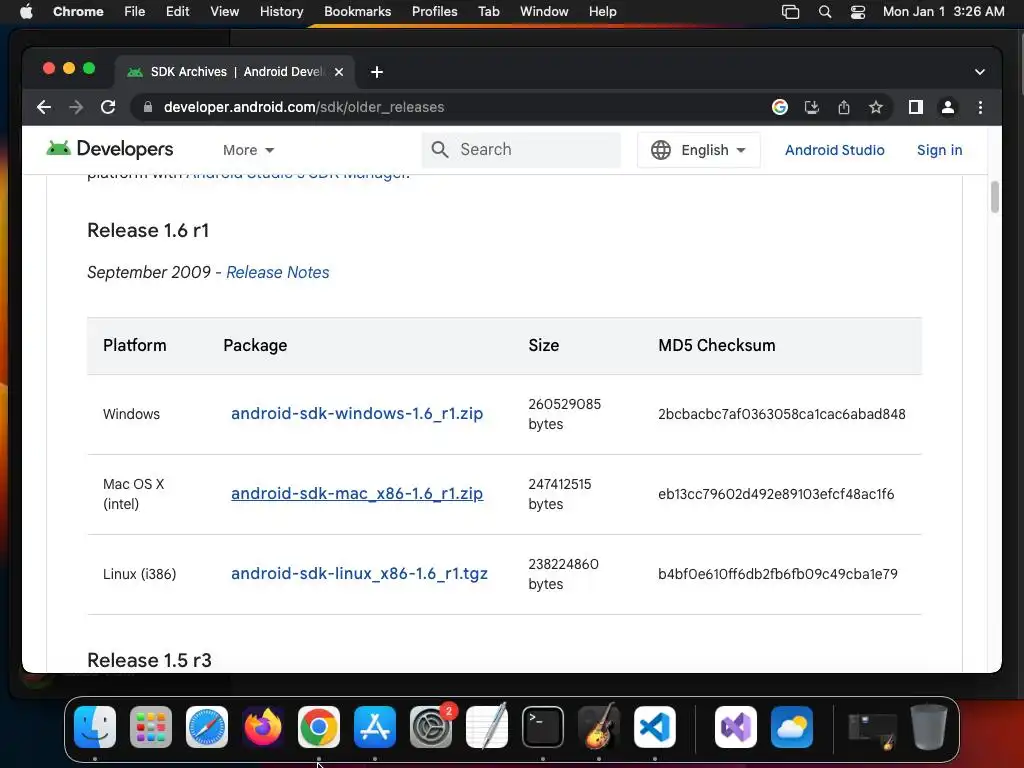
Task: Open the Chrome profile avatar
Action: pyautogui.click(x=948, y=107)
